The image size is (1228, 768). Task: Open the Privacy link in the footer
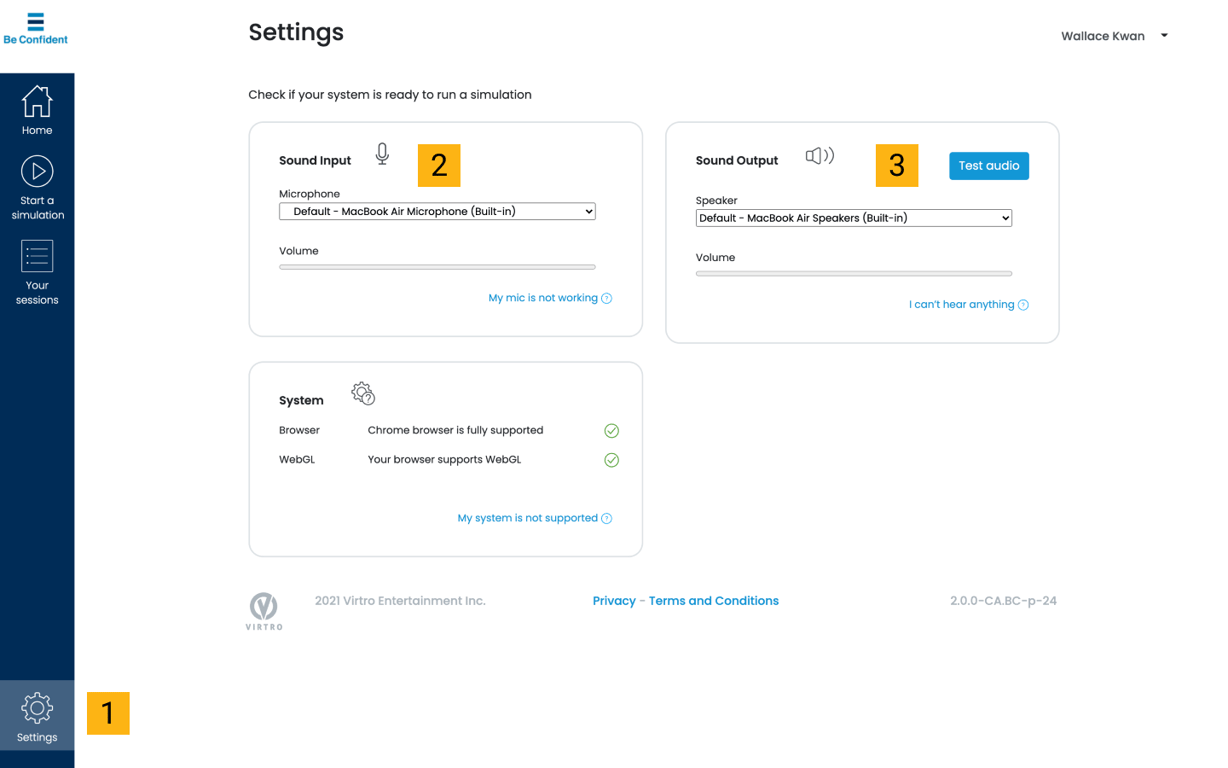pyautogui.click(x=614, y=601)
